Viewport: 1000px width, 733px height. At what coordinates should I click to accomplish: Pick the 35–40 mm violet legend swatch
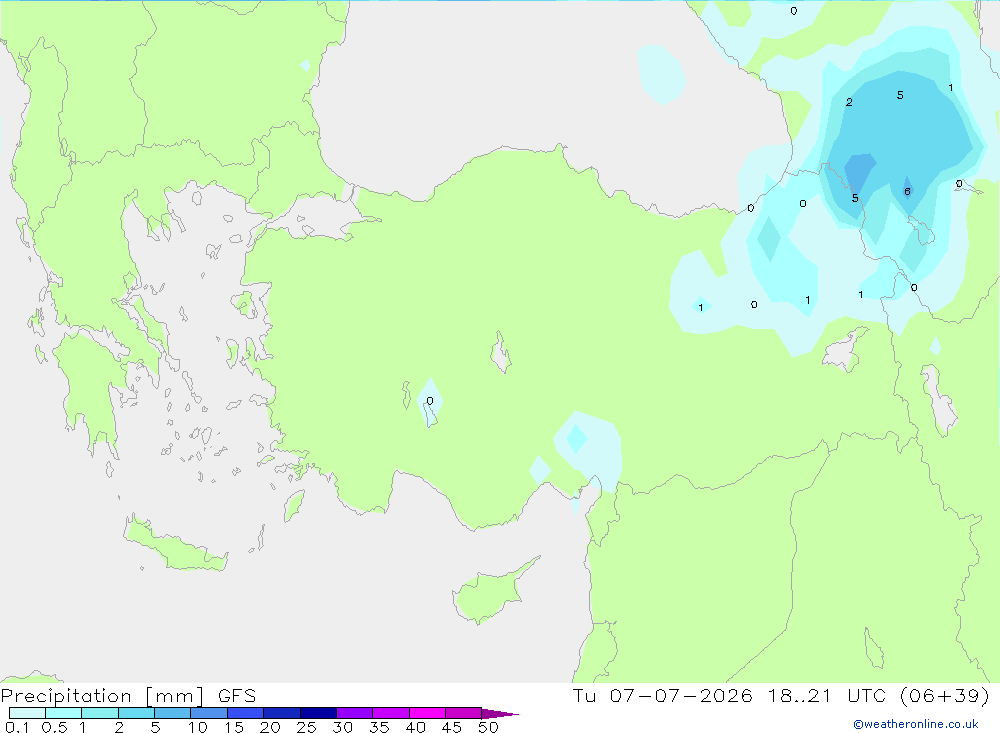click(391, 713)
